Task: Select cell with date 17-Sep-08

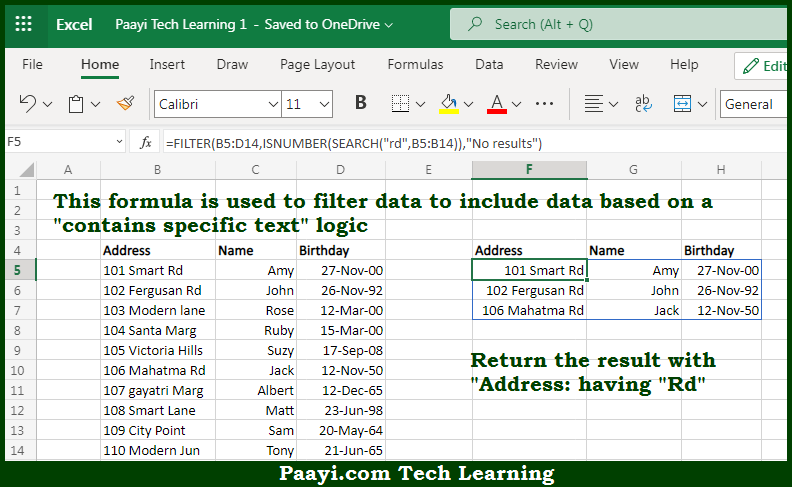Action: coord(341,351)
